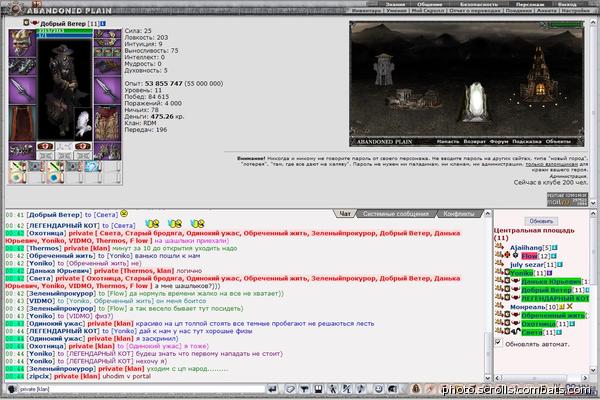Click the floppy-disk save icon in chat toolbar
This screenshot has width=600, height=400.
point(318,389)
